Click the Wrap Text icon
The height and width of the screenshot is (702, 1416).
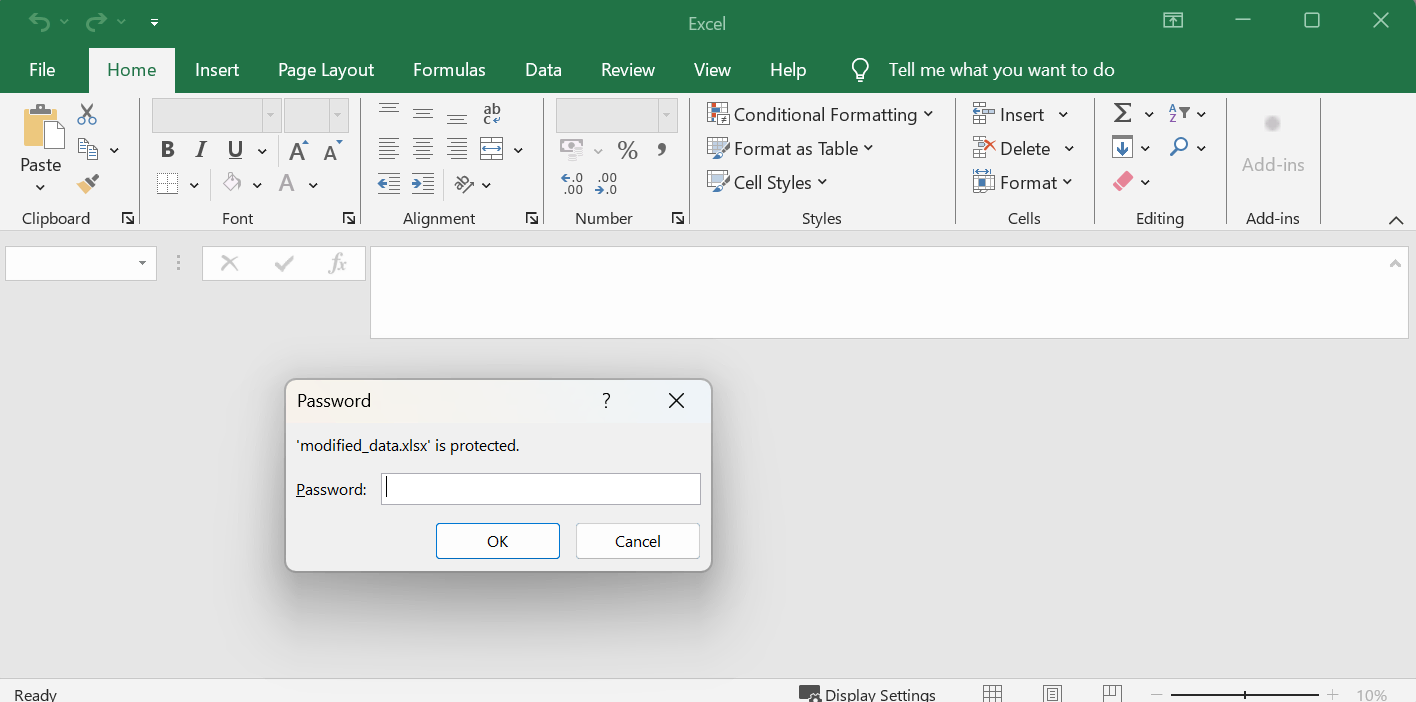point(491,114)
